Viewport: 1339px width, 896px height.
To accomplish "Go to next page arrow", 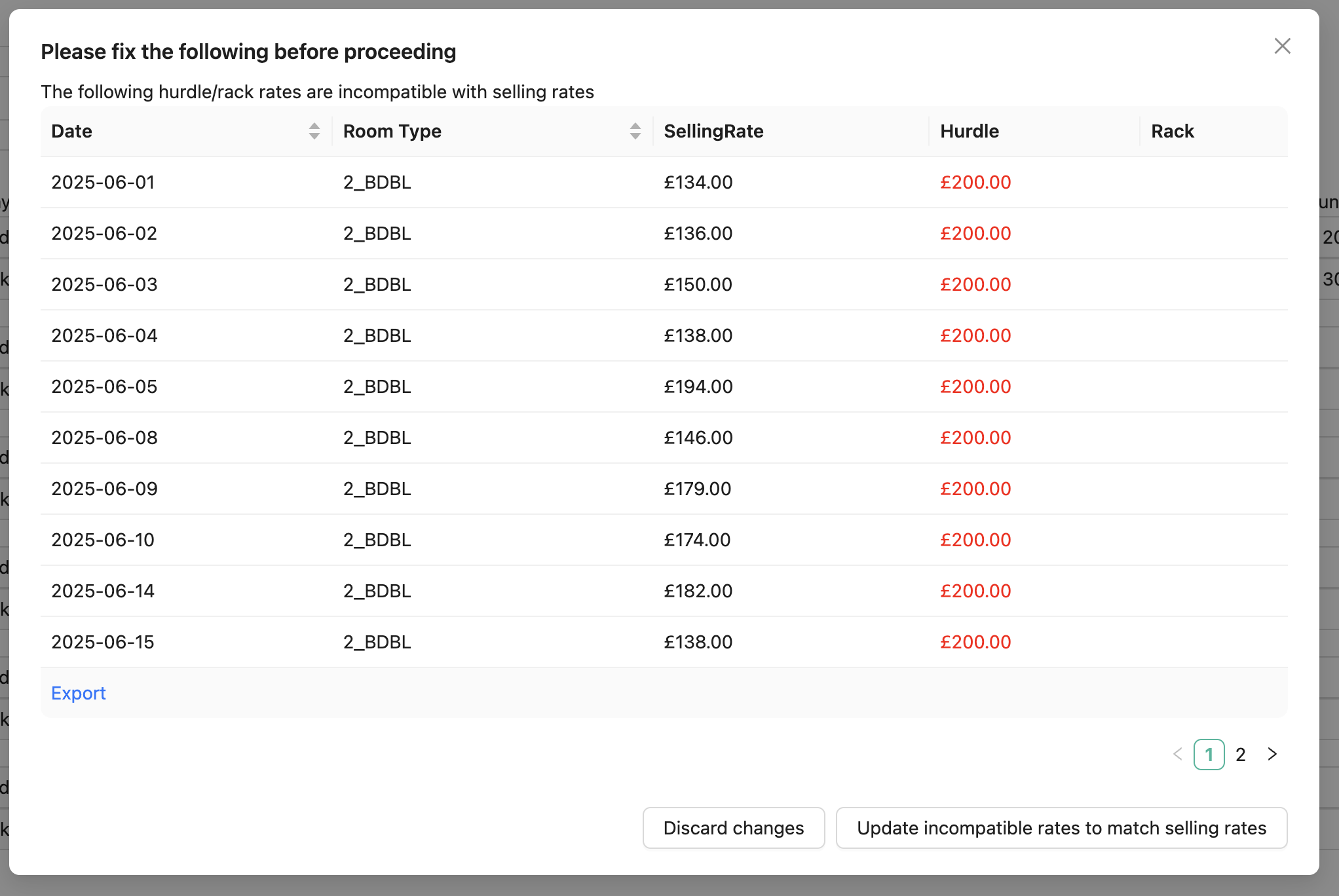I will point(1272,755).
